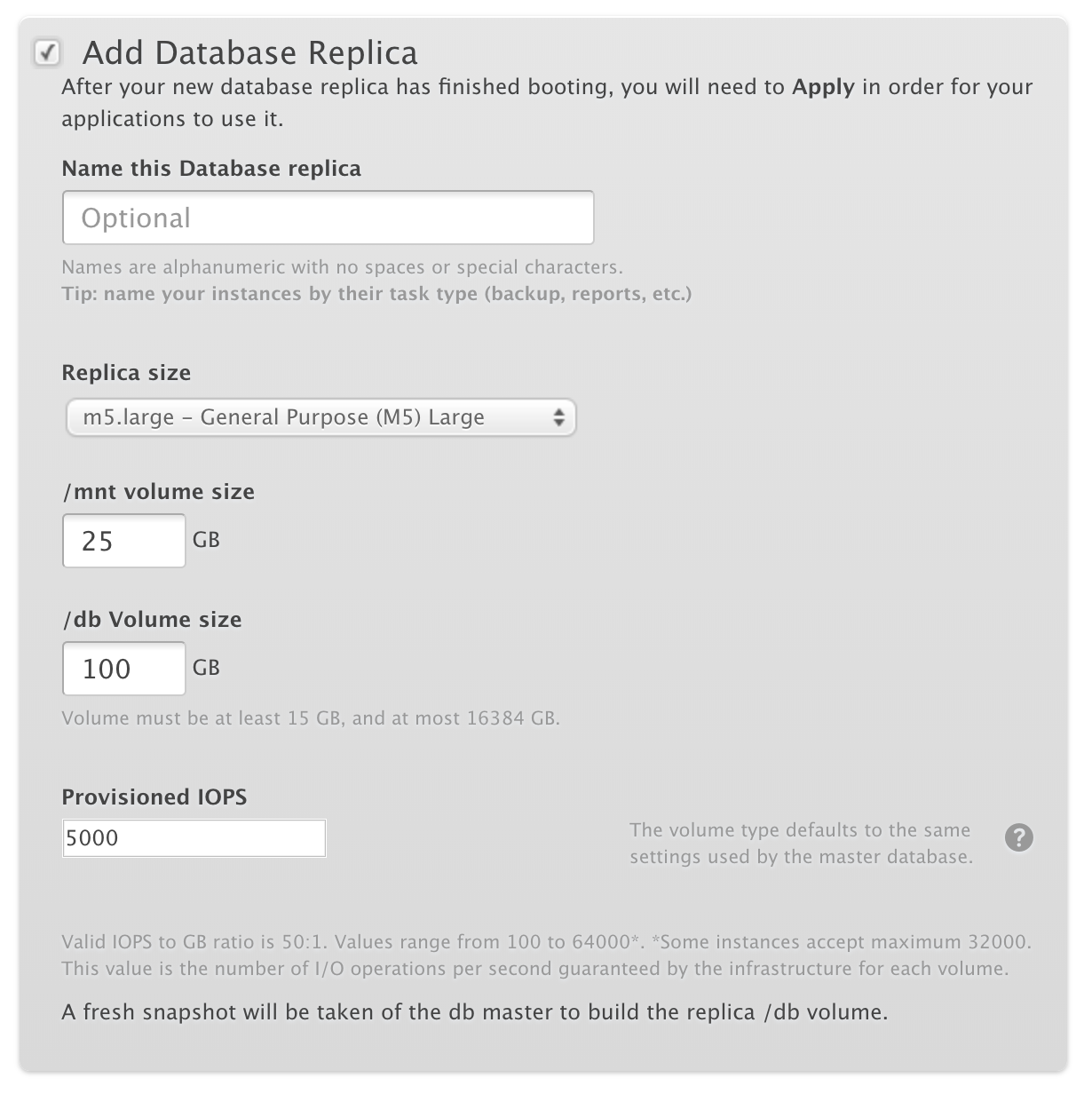Click the naming Tip text line
This screenshot has height=1094, width=1092.
[376, 294]
